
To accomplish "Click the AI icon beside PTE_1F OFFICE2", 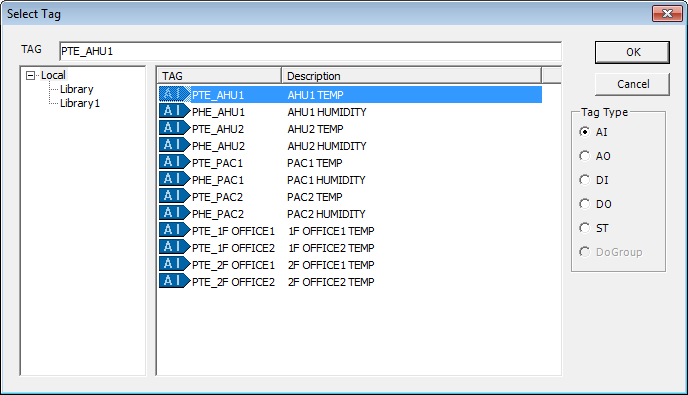I will point(175,247).
